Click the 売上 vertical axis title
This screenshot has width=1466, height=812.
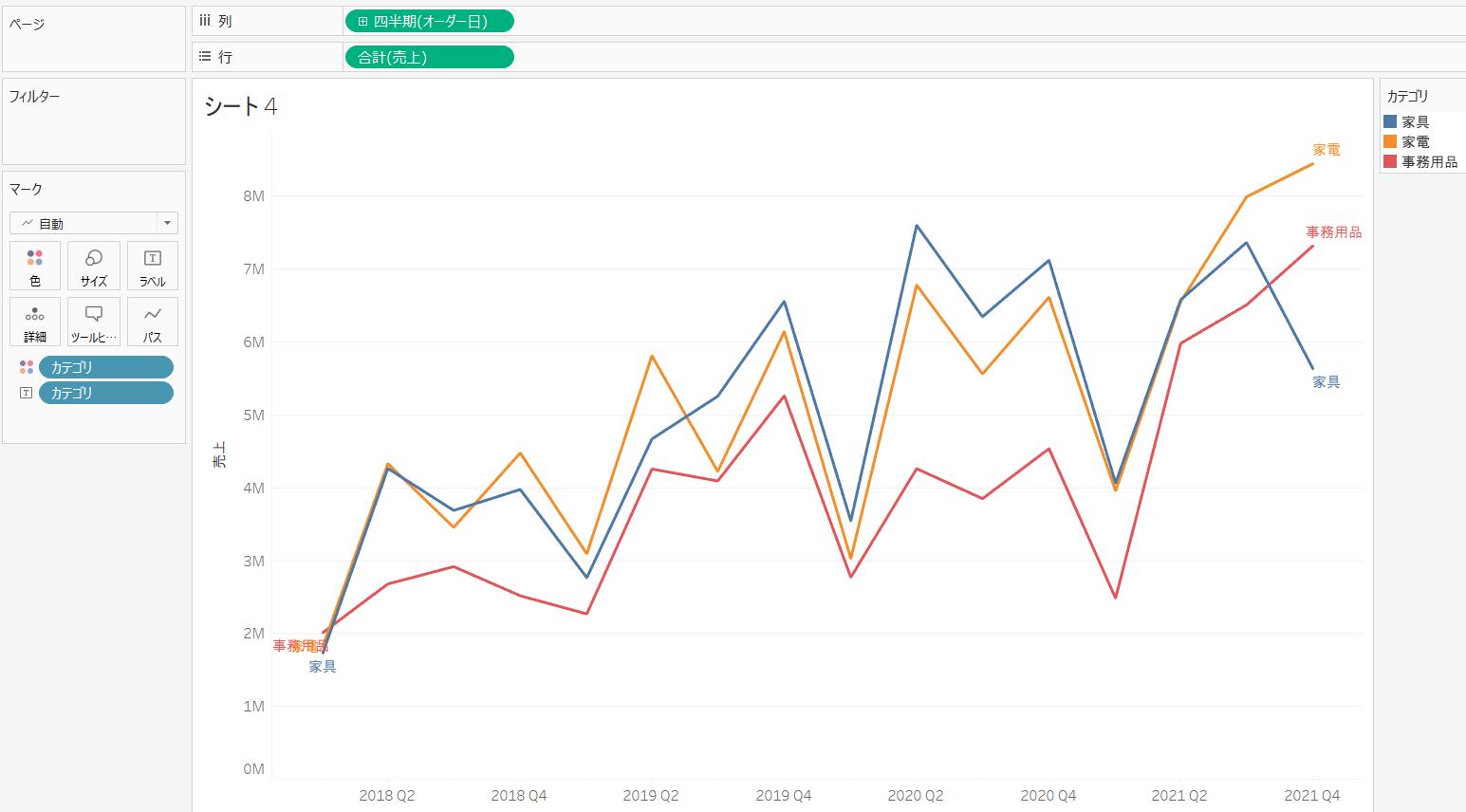[x=219, y=455]
